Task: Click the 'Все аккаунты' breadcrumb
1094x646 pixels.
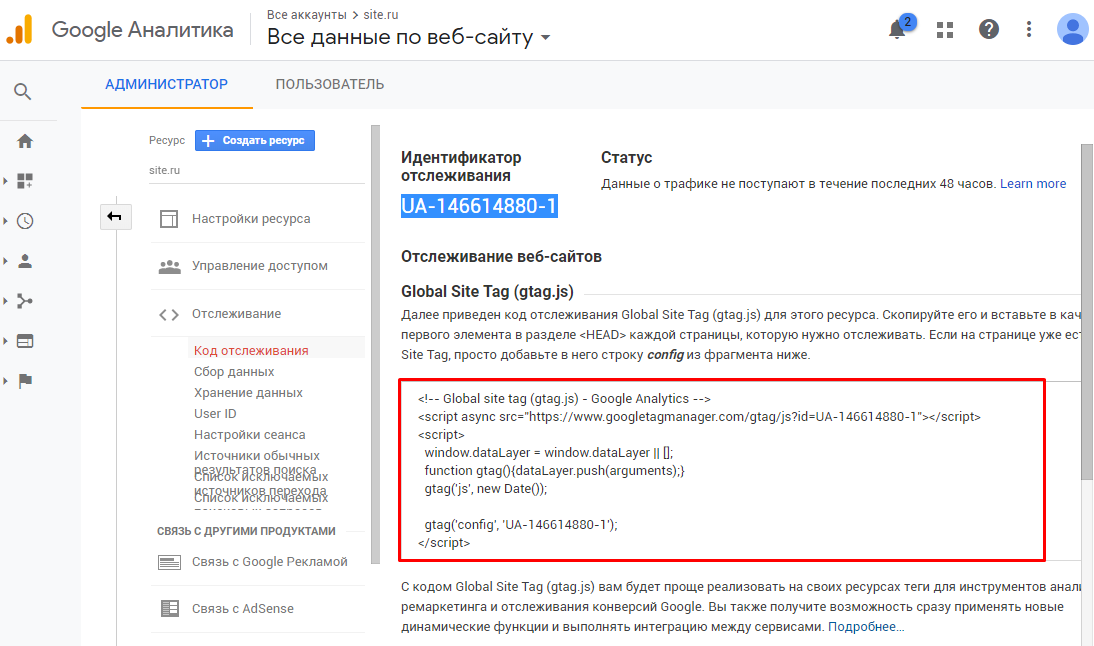Action: tap(306, 15)
